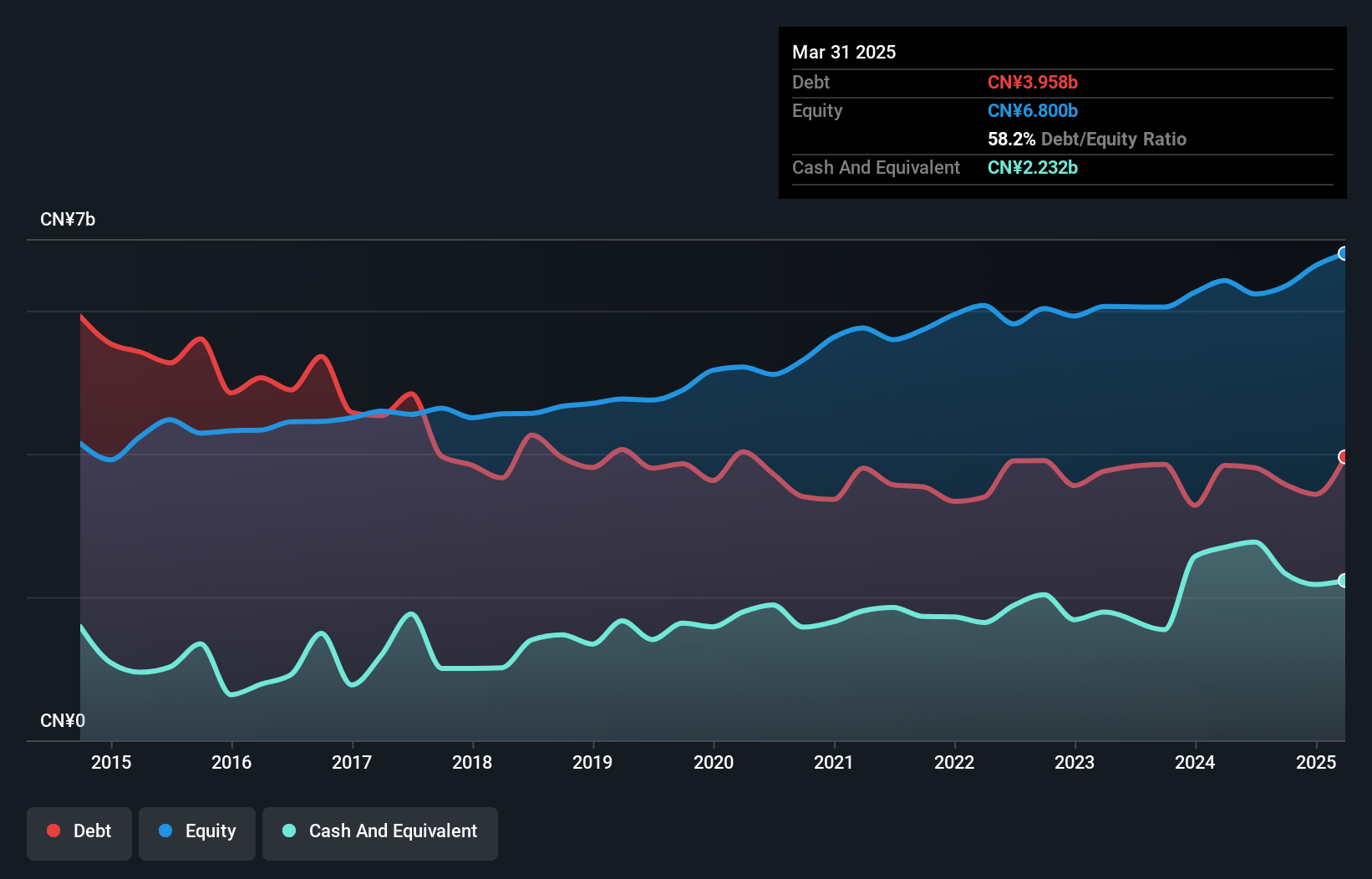Click the 2017 x-axis label
The height and width of the screenshot is (879, 1372).
click(352, 762)
